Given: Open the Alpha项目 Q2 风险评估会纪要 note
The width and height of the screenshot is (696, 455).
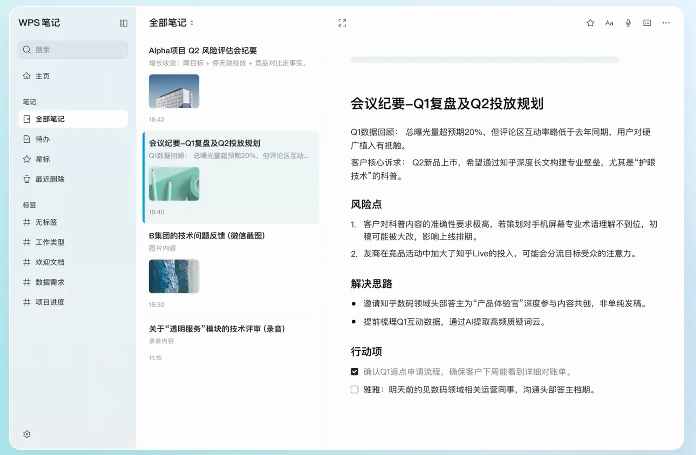Looking at the screenshot, I should tap(230, 84).
